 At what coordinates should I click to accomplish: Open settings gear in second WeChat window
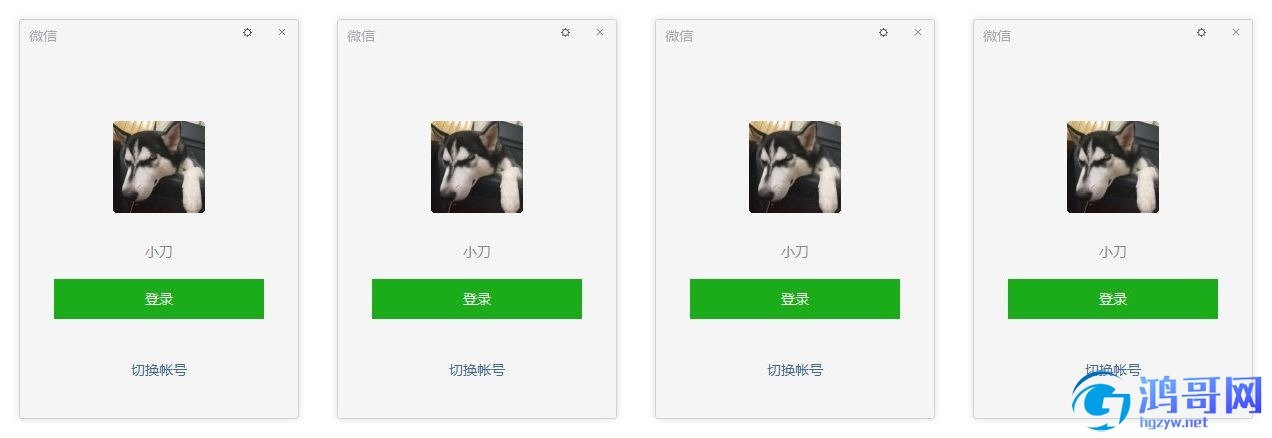[565, 33]
